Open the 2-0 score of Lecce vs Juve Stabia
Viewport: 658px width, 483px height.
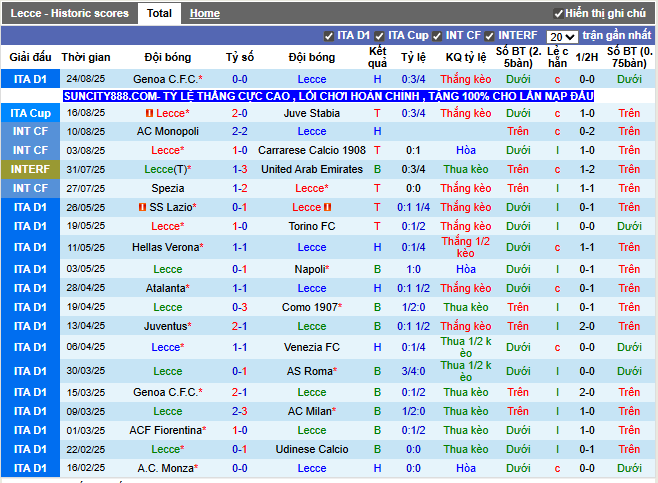pyautogui.click(x=240, y=113)
